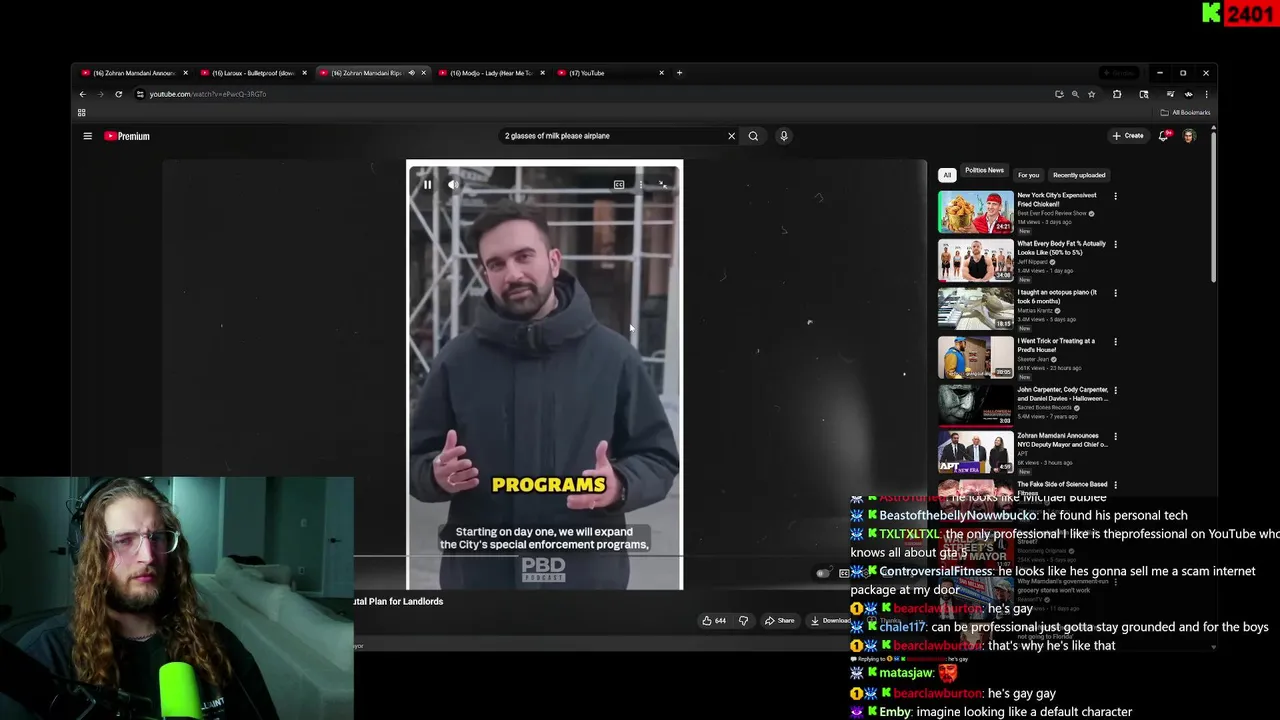Open the browser zoom magnifier icon
The width and height of the screenshot is (1280, 720).
click(x=1075, y=94)
